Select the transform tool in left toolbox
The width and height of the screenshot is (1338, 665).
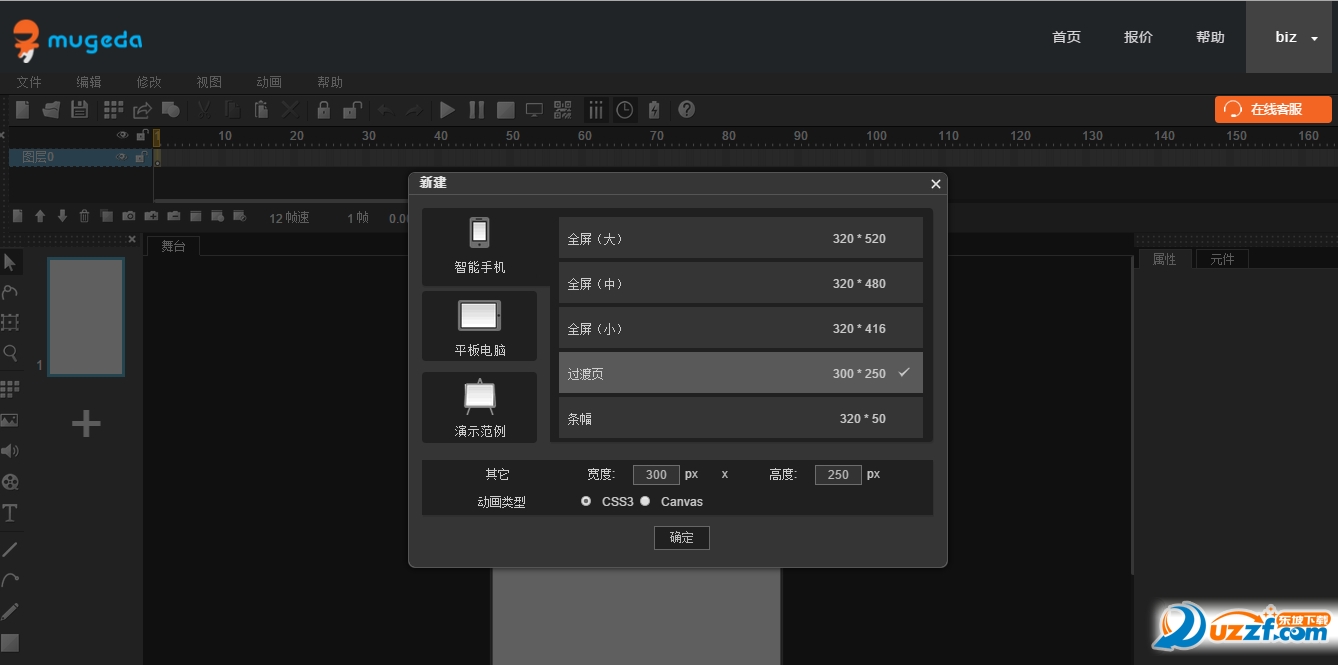pos(10,322)
